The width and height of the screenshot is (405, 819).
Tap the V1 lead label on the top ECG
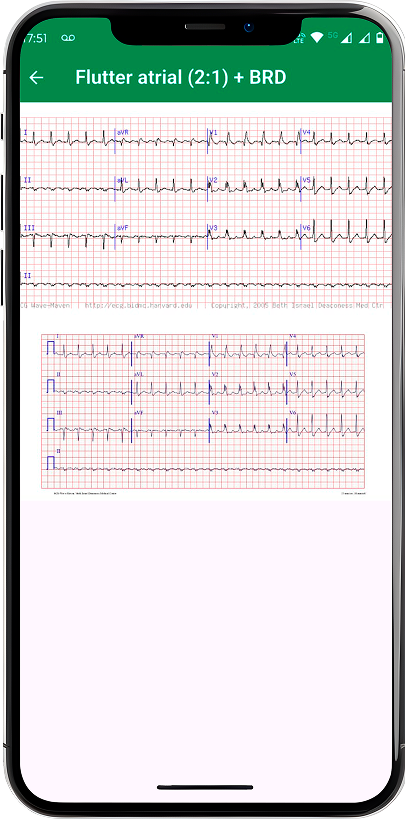(x=213, y=133)
